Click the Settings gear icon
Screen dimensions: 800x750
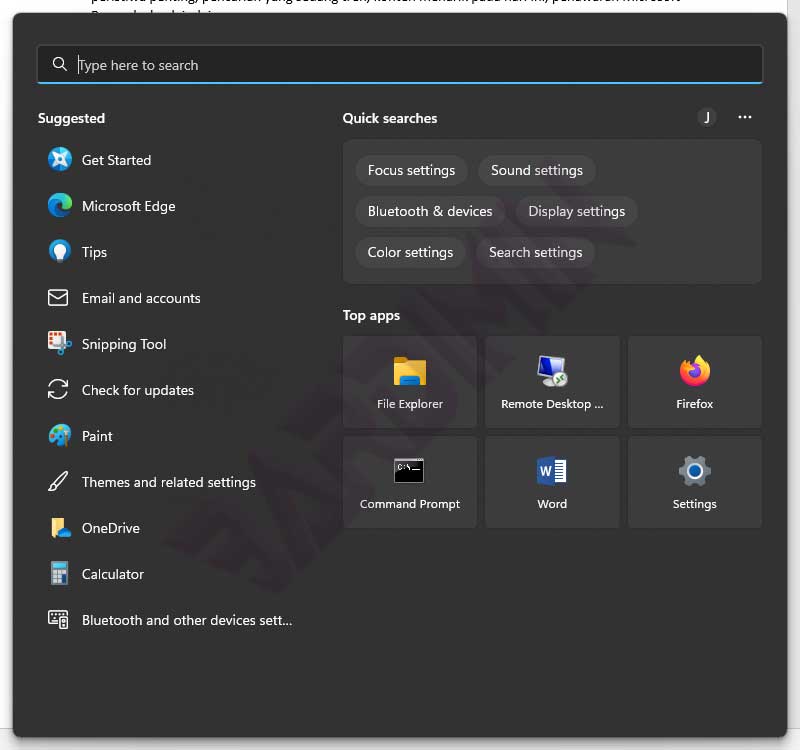(x=694, y=471)
